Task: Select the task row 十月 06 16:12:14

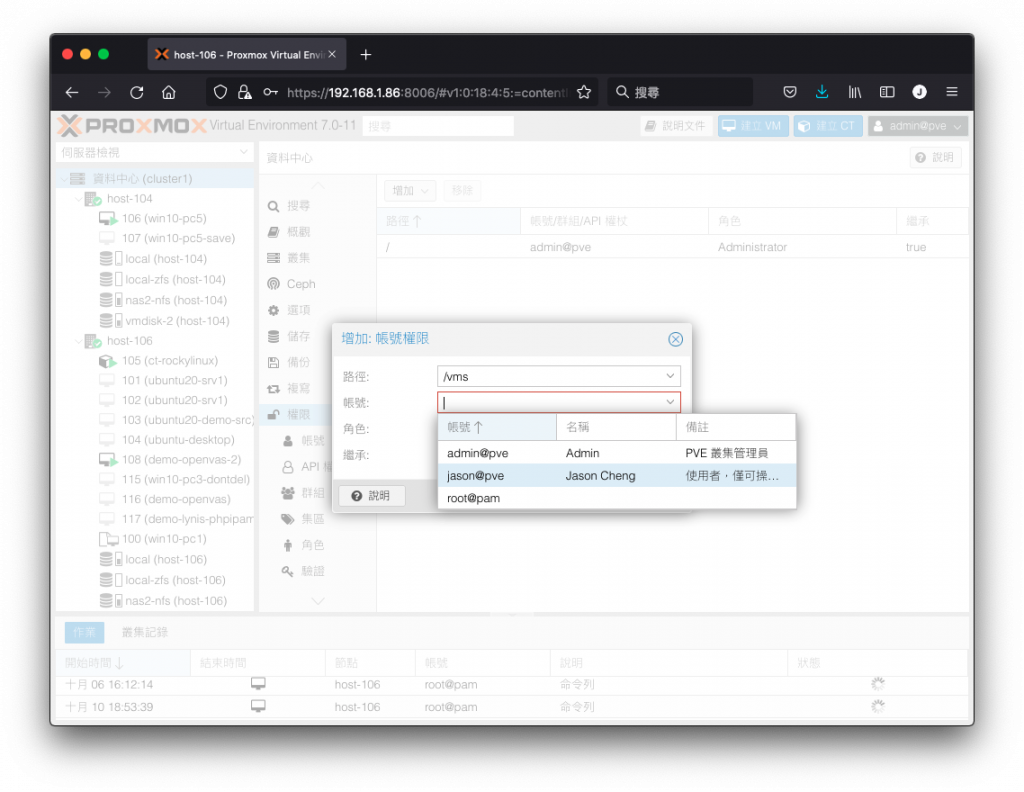Action: click(x=511, y=684)
